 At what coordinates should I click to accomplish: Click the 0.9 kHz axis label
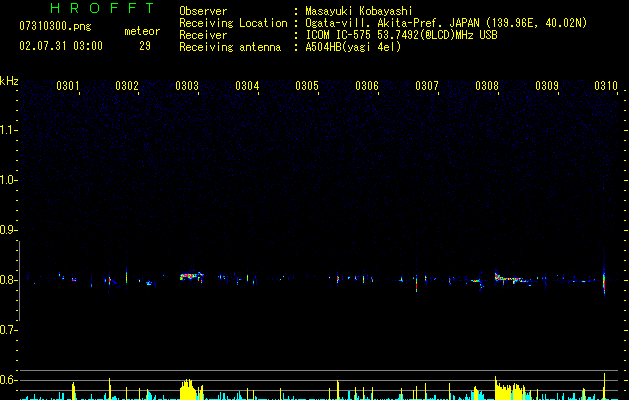point(8,230)
